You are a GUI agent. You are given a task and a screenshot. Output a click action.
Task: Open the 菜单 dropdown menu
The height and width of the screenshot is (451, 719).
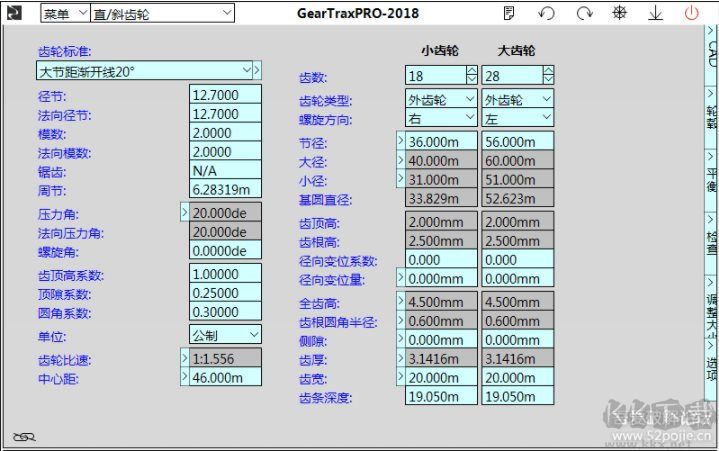tap(65, 14)
